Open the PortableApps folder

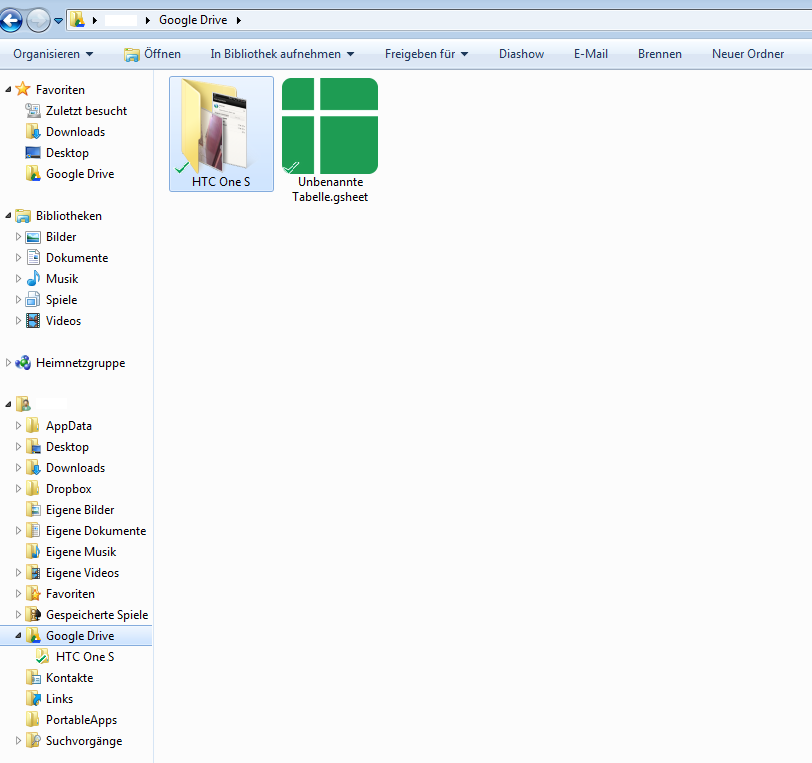[81, 720]
